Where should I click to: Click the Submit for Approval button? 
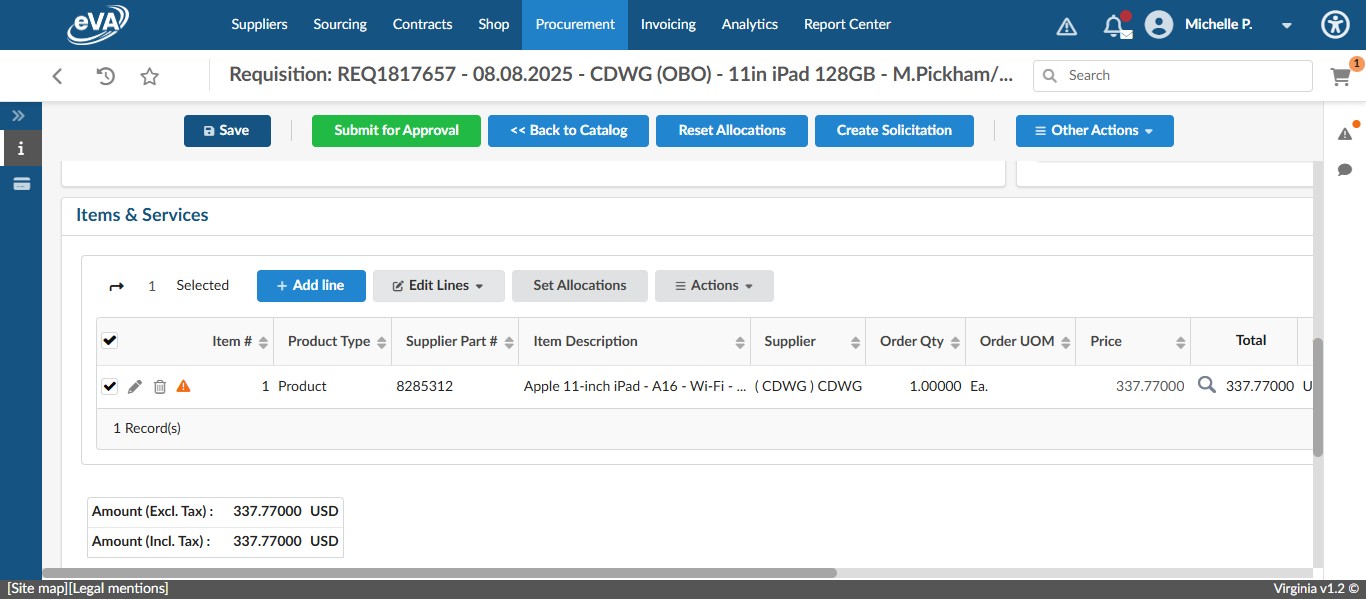(x=396, y=131)
